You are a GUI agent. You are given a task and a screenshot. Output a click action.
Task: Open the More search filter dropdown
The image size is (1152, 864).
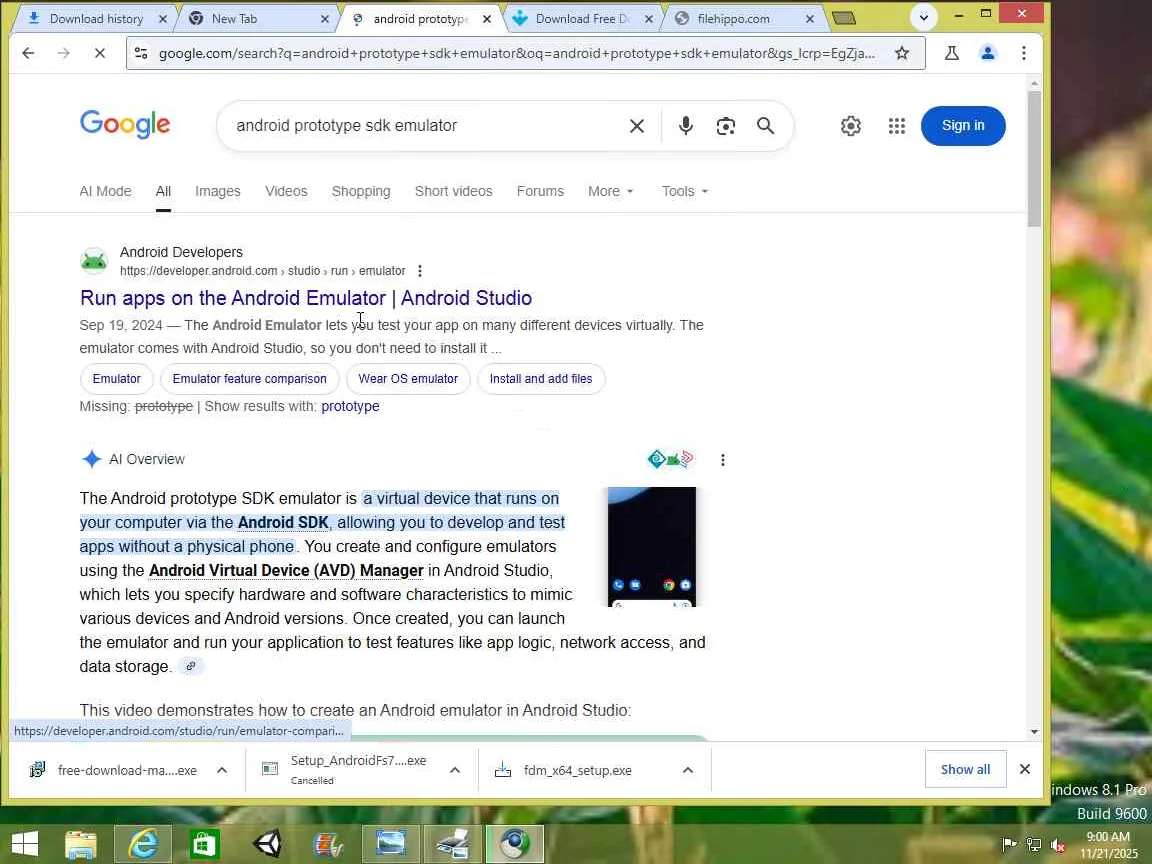pyautogui.click(x=610, y=191)
